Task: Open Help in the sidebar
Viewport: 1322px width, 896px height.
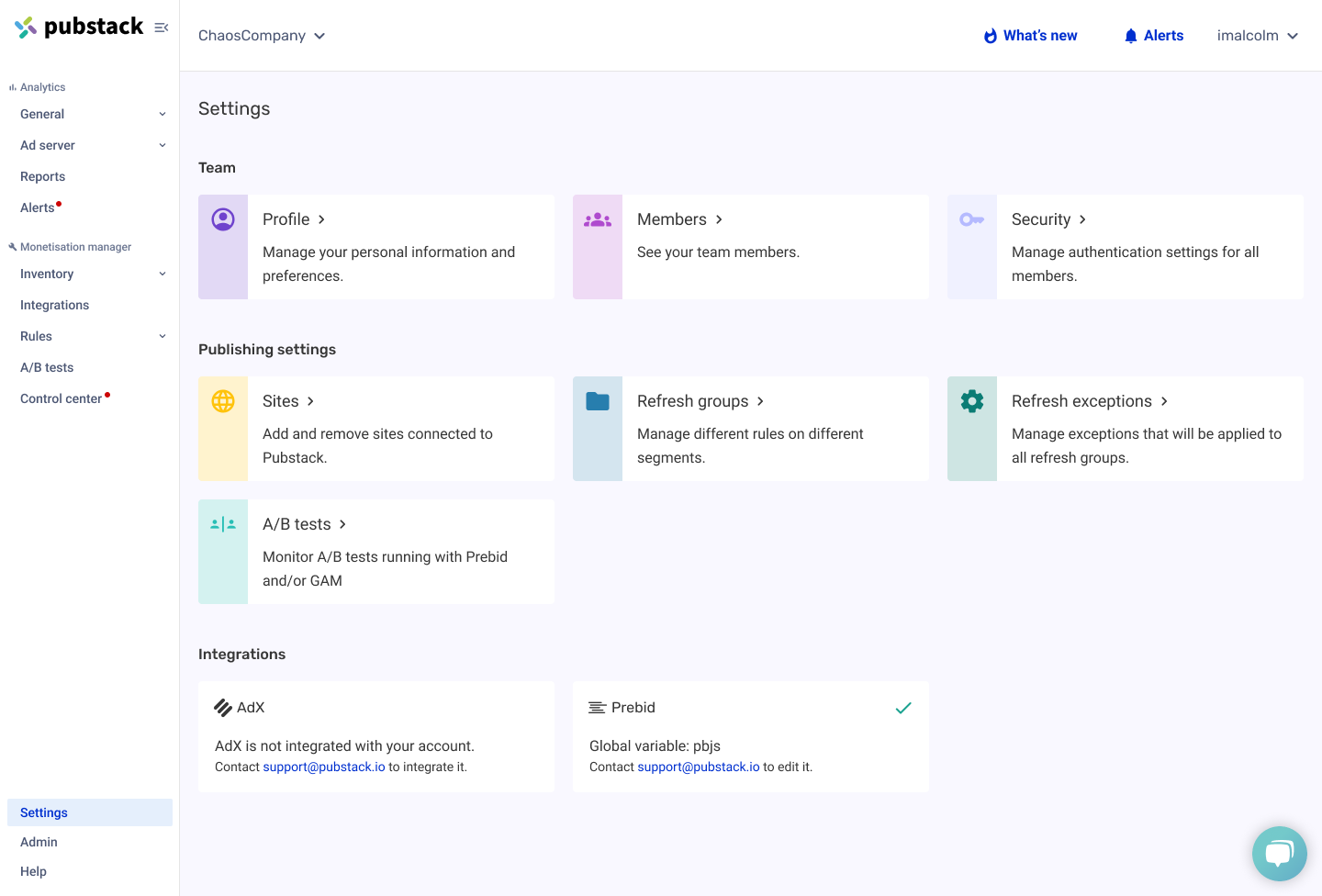Action: [x=34, y=871]
